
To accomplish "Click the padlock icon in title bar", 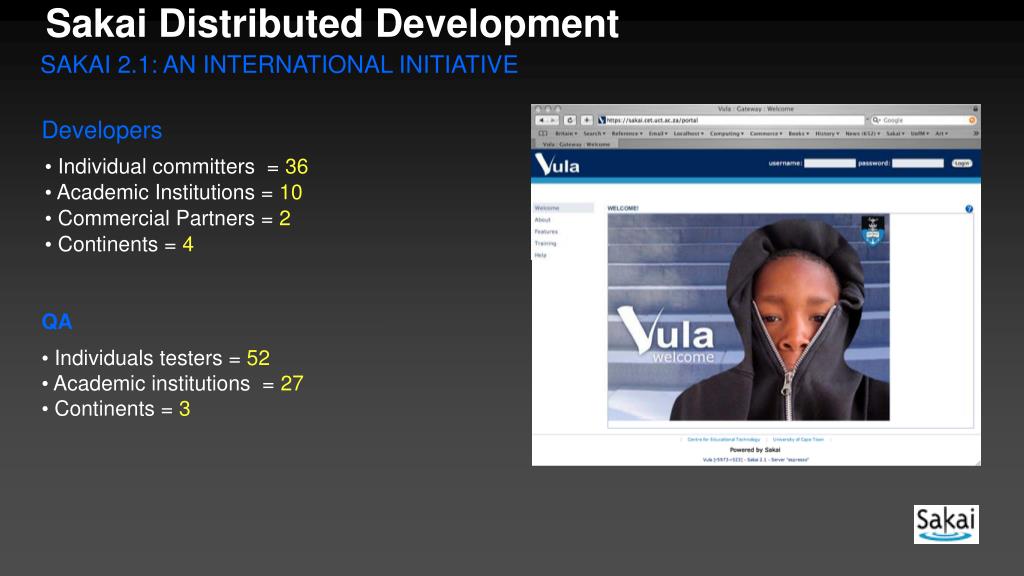I will click(x=976, y=109).
